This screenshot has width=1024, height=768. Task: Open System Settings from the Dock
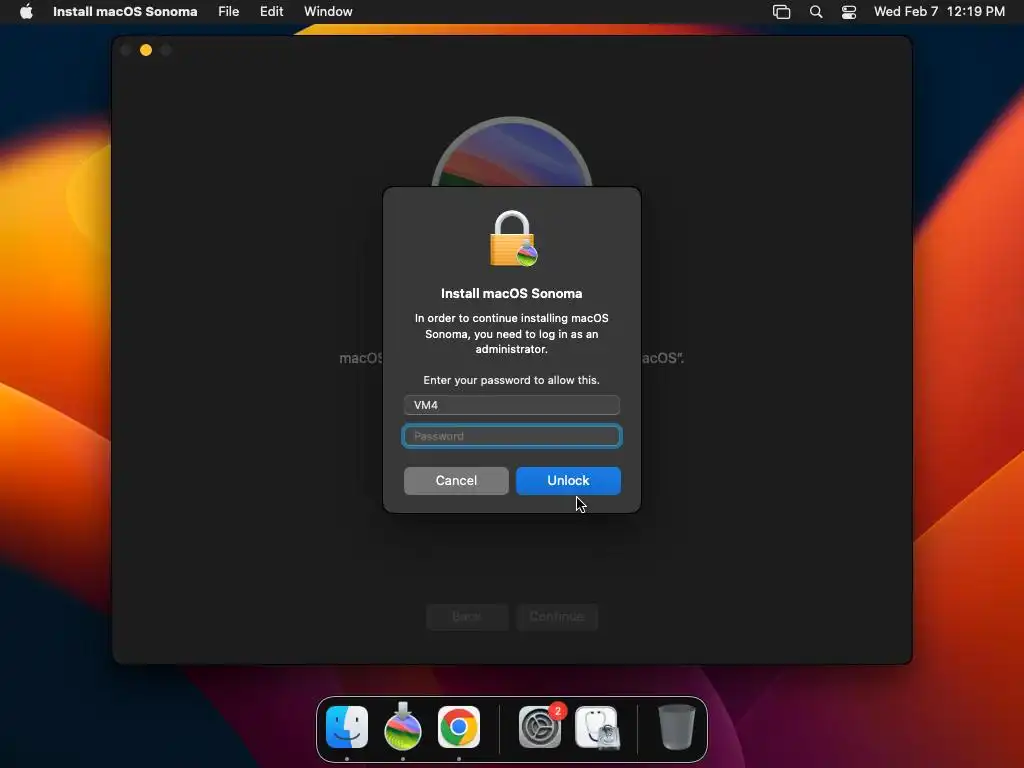(540, 727)
